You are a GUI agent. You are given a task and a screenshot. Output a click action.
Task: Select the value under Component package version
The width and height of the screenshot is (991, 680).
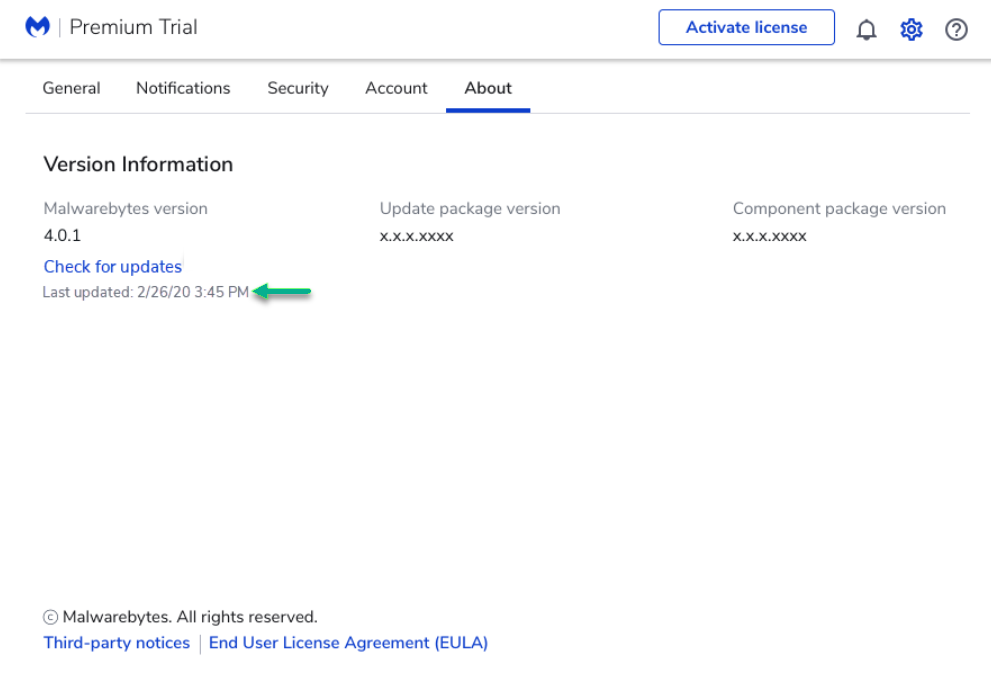click(x=769, y=236)
